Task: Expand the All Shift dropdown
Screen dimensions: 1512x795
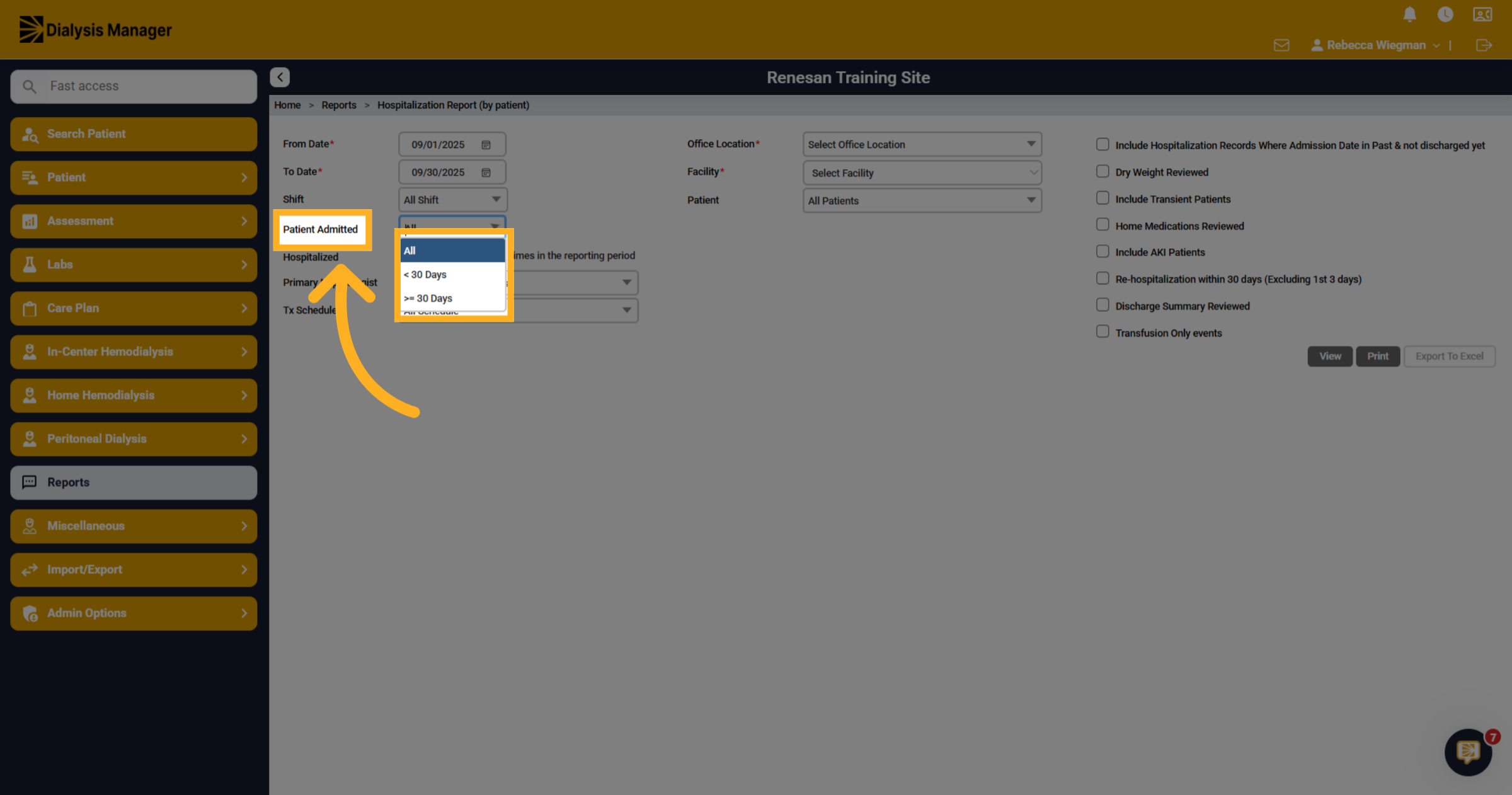Action: click(452, 200)
